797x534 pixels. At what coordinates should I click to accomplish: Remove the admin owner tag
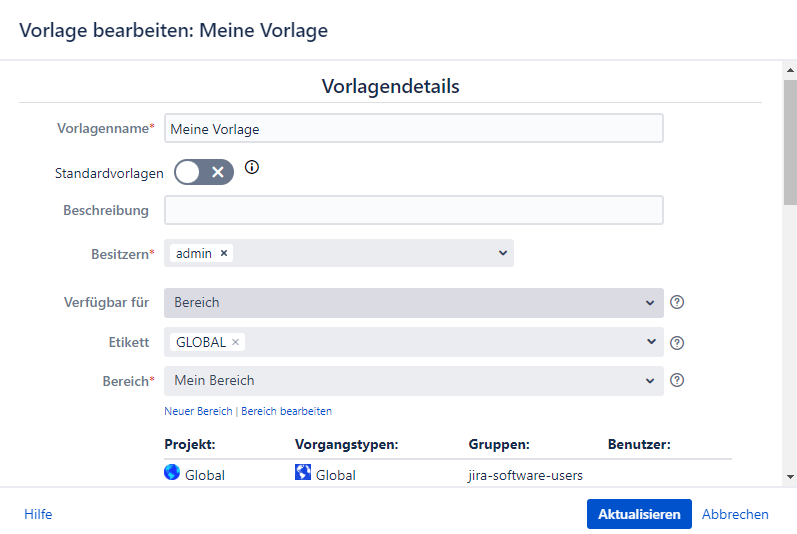coord(224,254)
